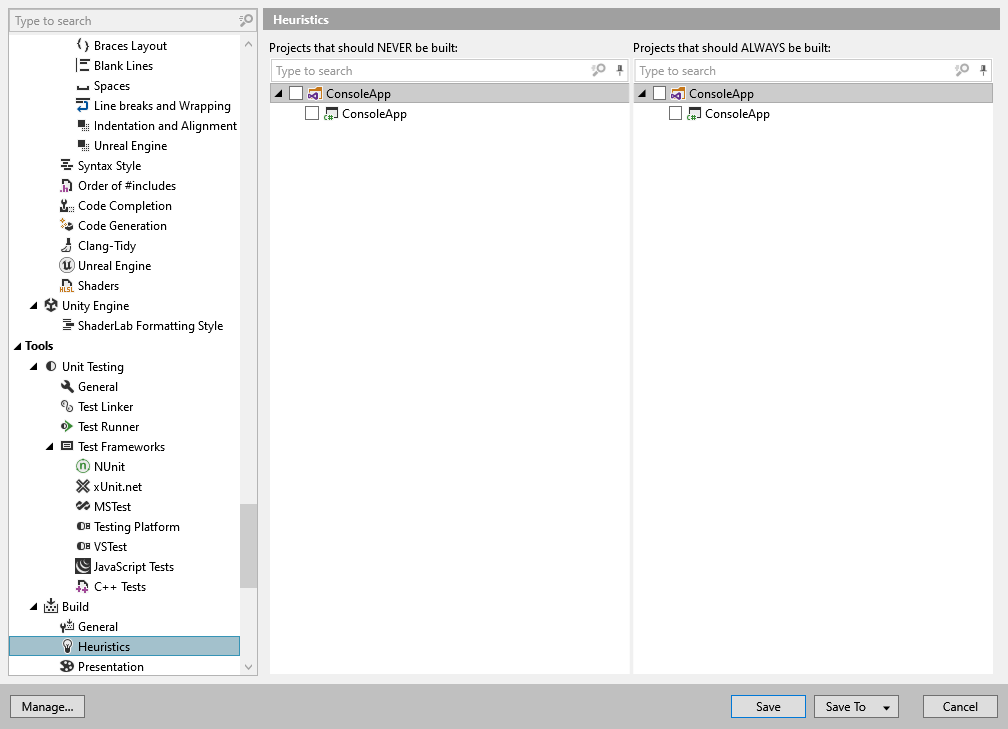The image size is (1008, 729).
Task: Check ConsoleApp solution in ALWAYS built list
Action: 659,93
